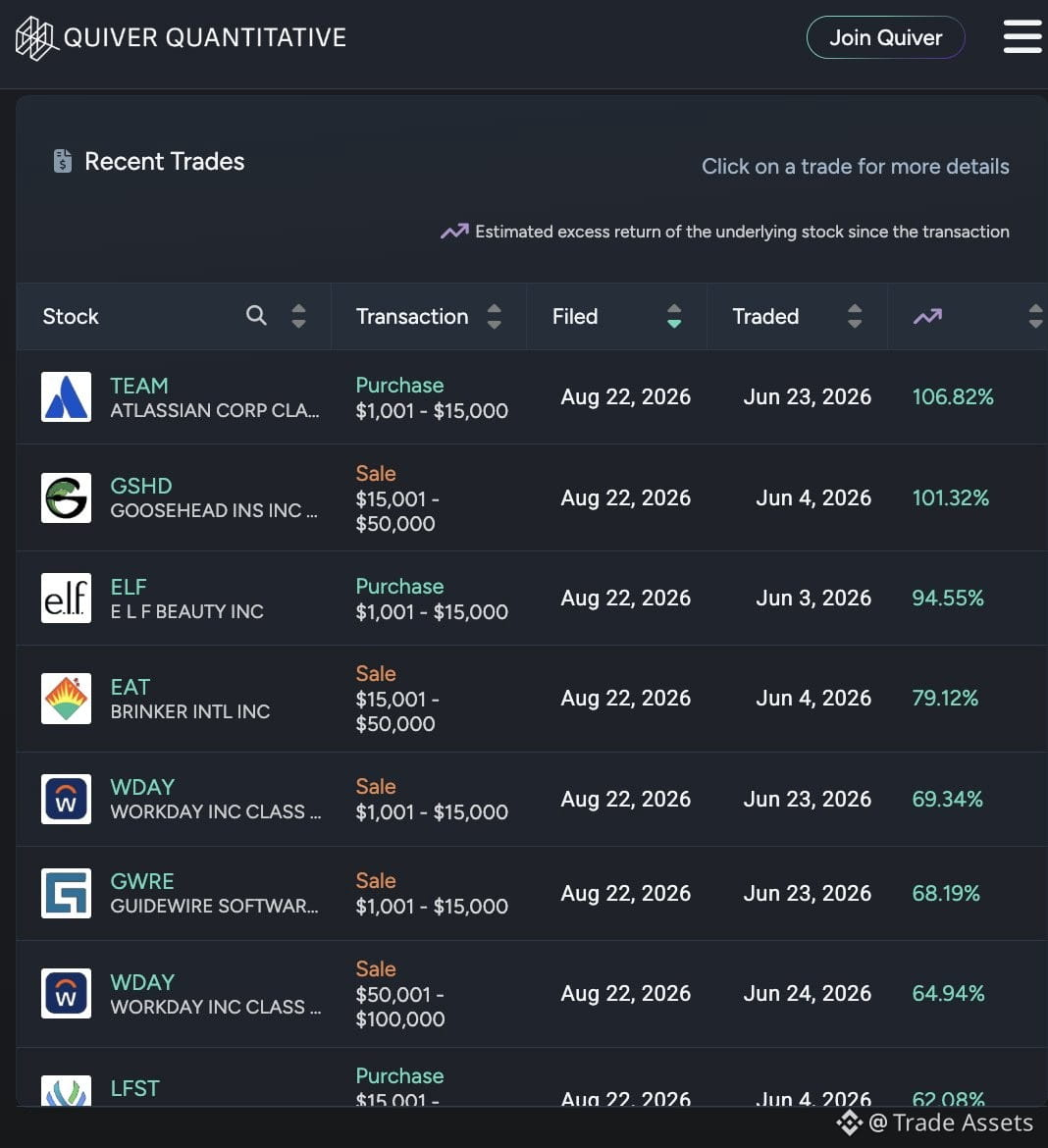The image size is (1048, 1148).
Task: Click the 79.12% return value
Action: point(945,699)
